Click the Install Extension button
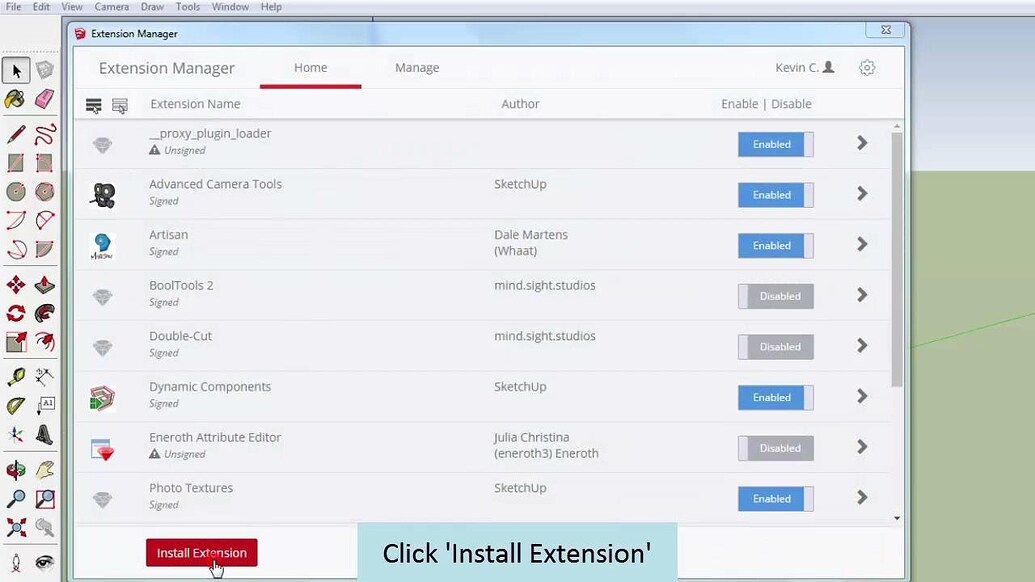The height and width of the screenshot is (582, 1035). 201,552
